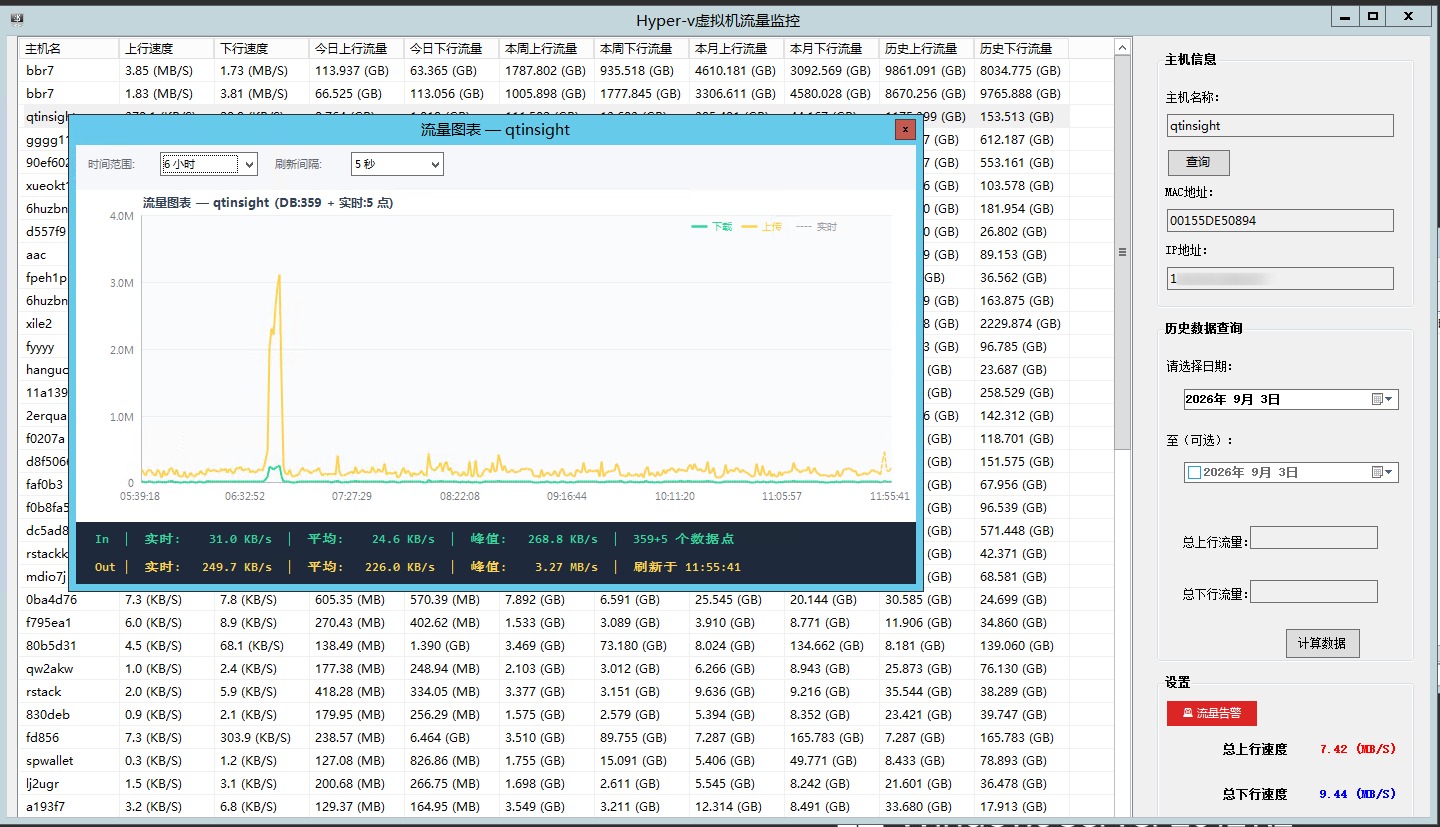Sort by the 下行速度 column header

(261, 48)
